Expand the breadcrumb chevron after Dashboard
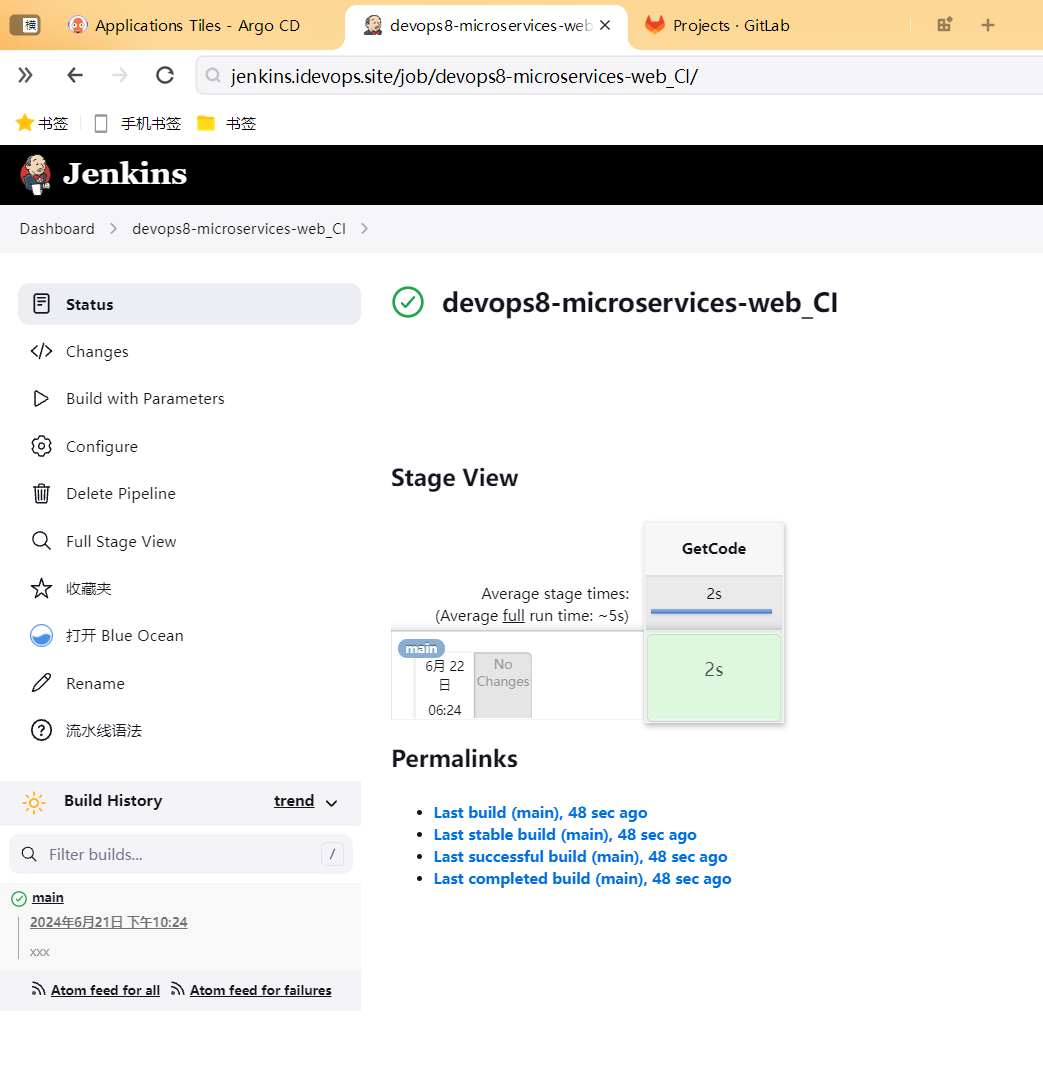Image resolution: width=1043 pixels, height=1065 pixels. [x=113, y=229]
